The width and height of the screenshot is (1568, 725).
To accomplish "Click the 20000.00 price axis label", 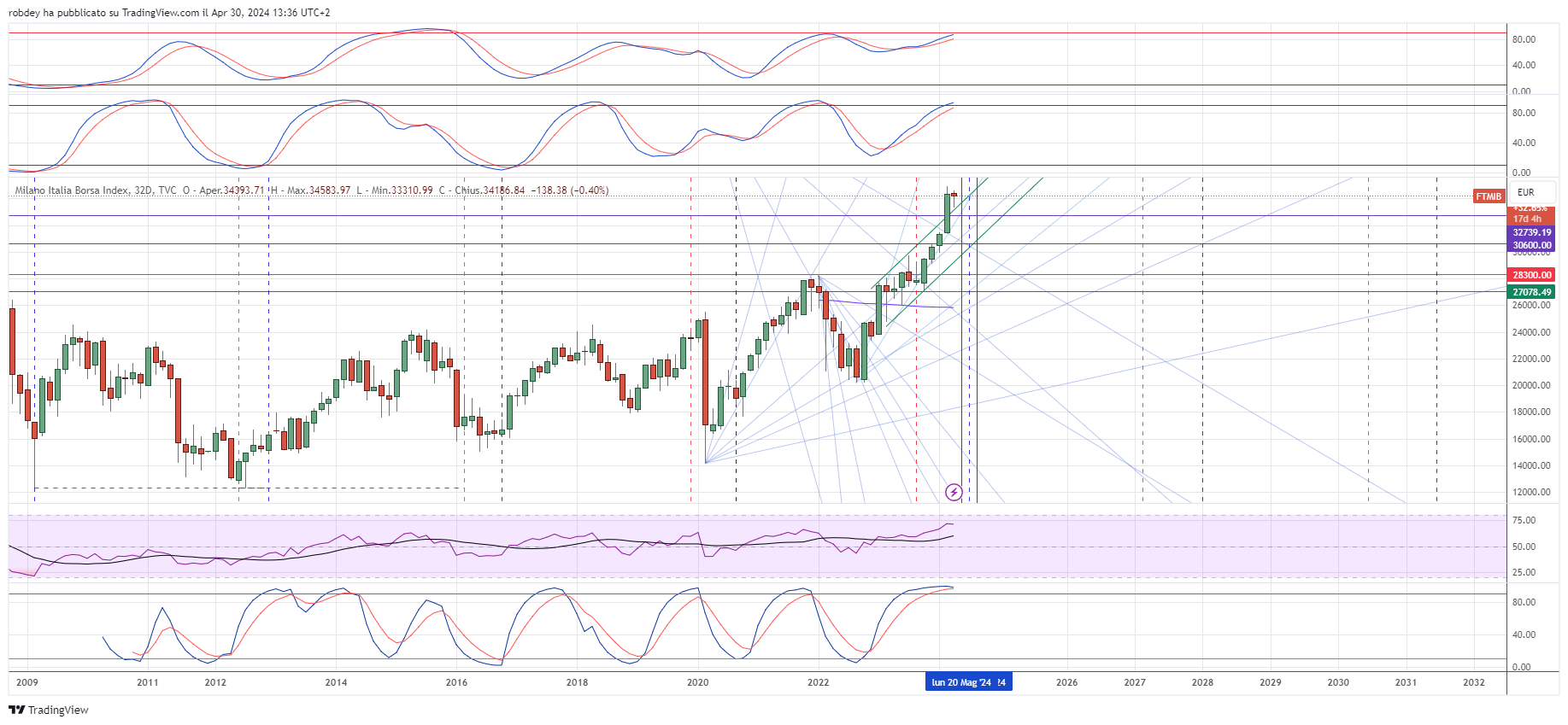I will tap(1531, 385).
